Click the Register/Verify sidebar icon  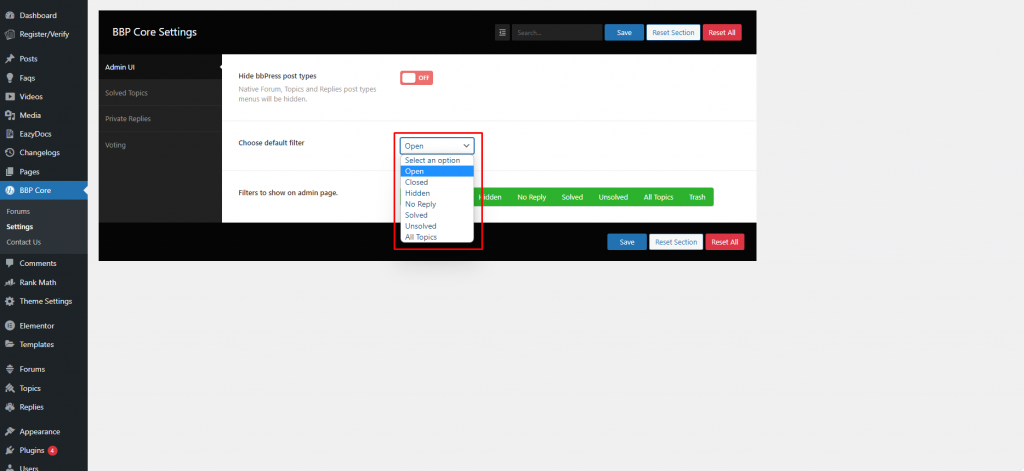click(x=10, y=34)
